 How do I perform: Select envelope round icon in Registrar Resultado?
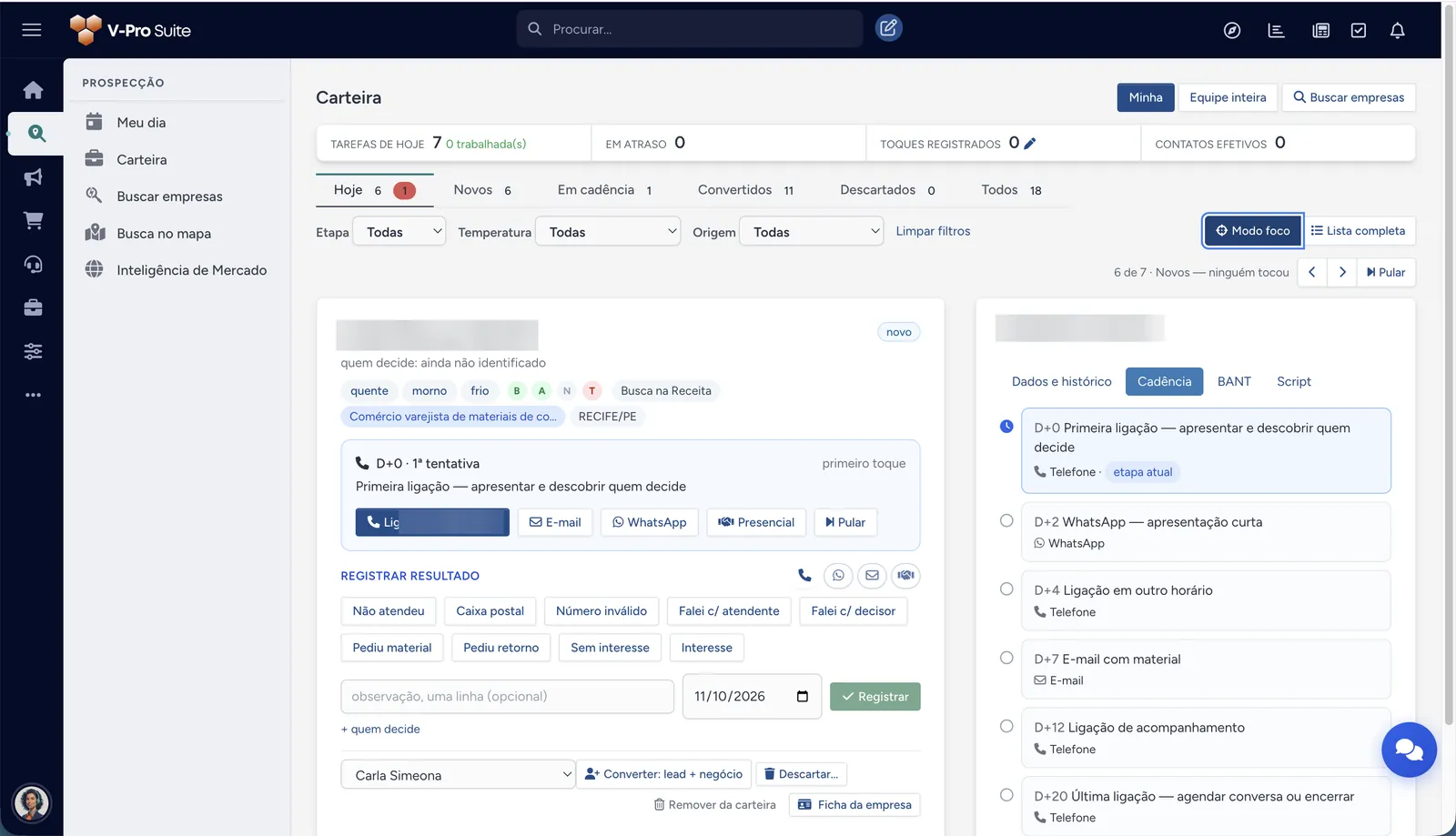click(x=872, y=576)
